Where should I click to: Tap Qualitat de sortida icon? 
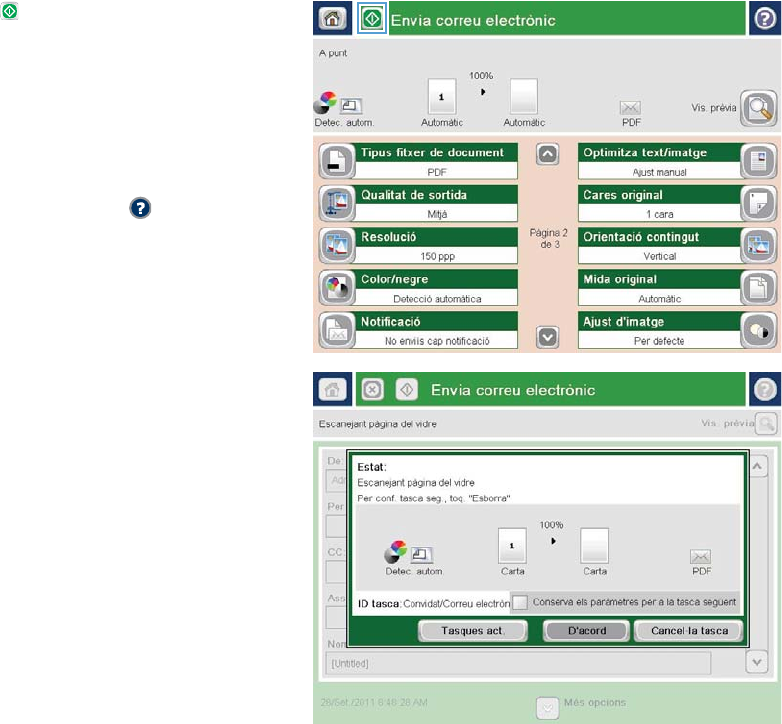click(337, 203)
